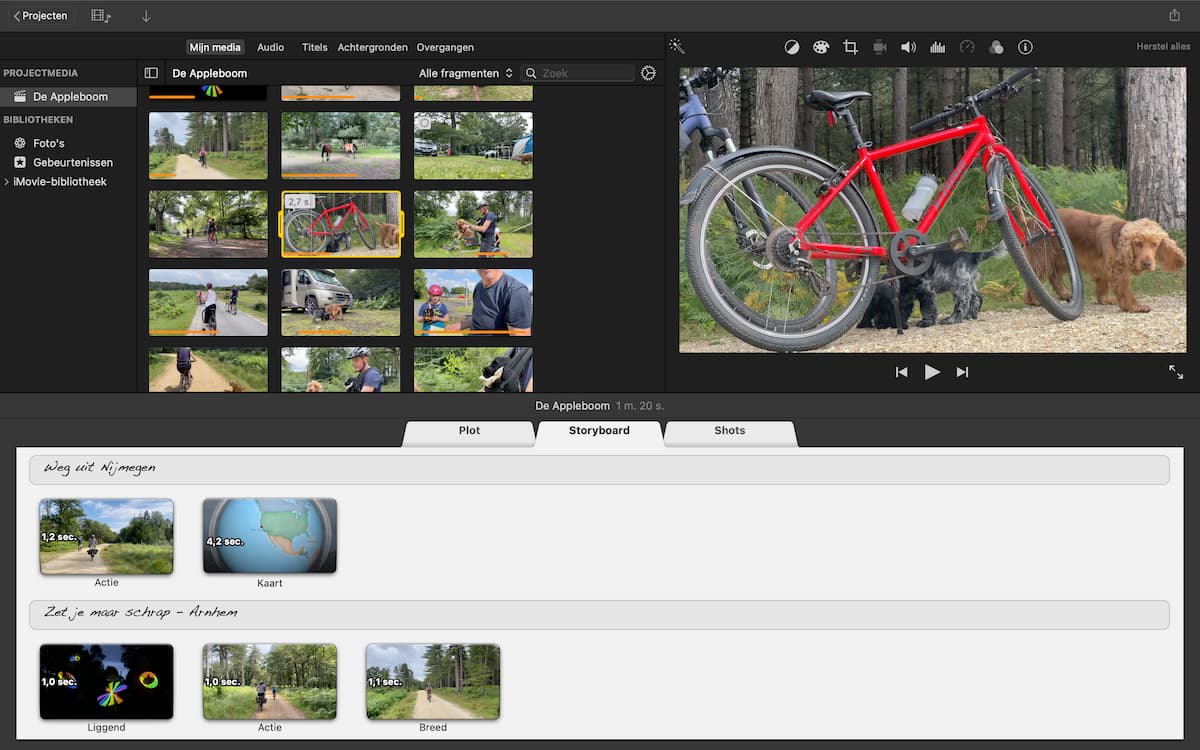
Task: Switch to the Shots tab
Action: 729,431
